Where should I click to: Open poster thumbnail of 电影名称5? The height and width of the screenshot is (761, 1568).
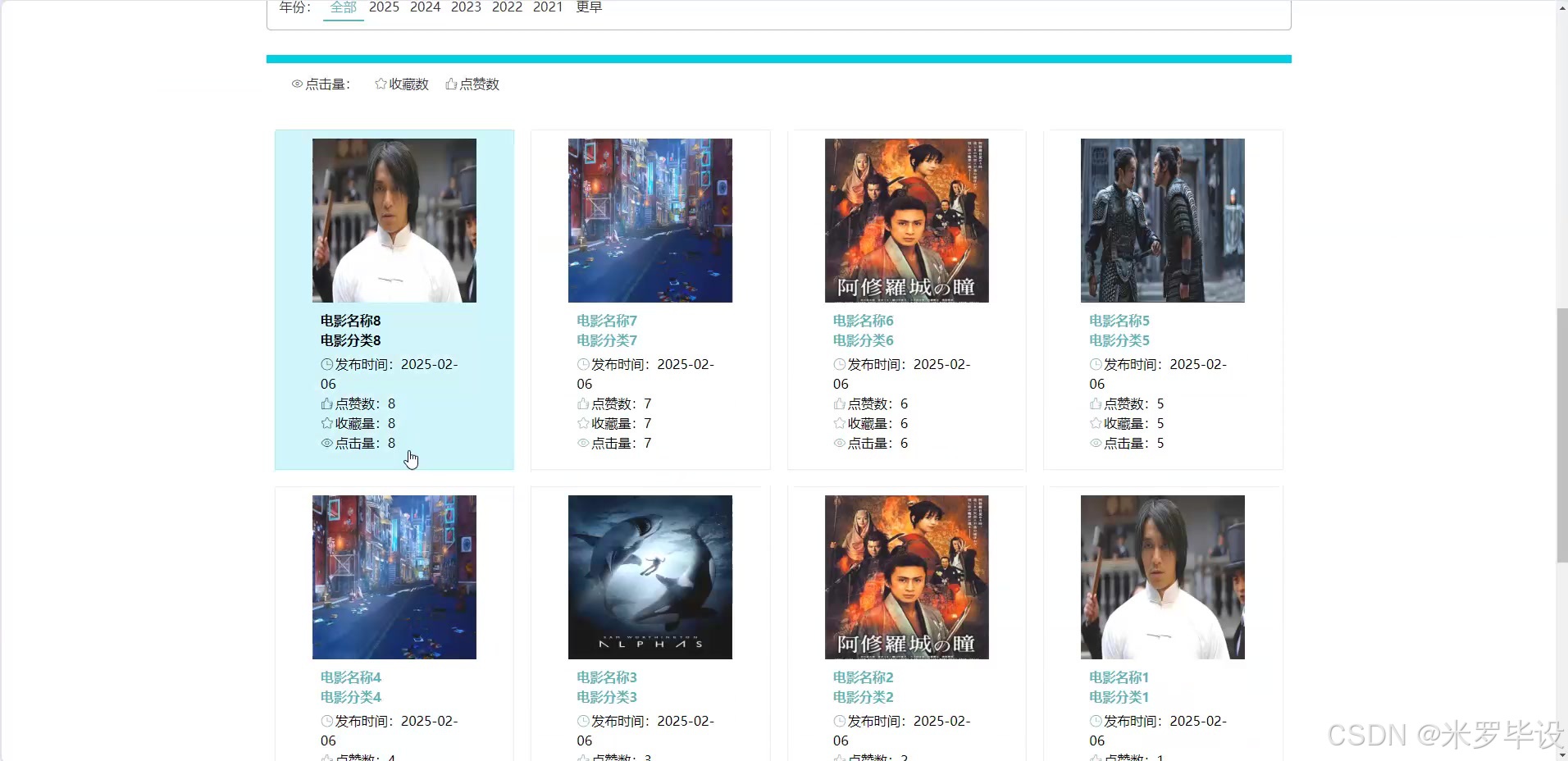pos(1163,221)
